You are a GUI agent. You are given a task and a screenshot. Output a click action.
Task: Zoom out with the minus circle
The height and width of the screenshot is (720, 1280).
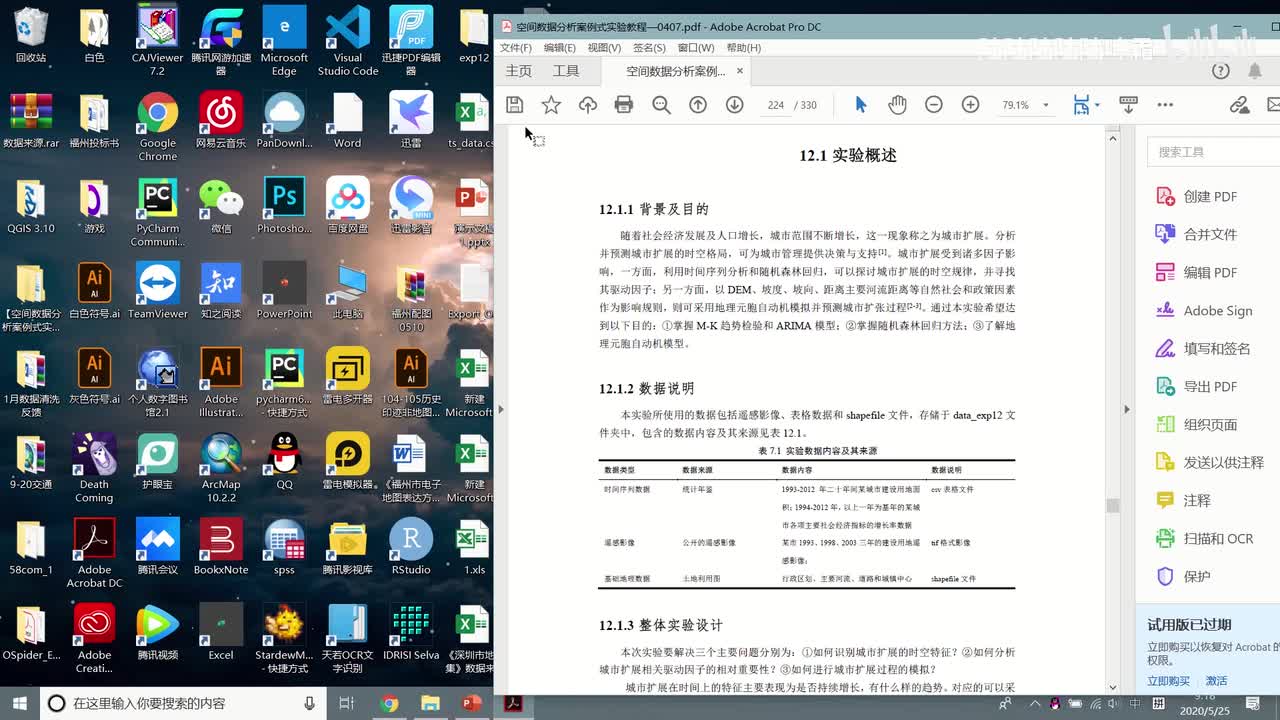[x=934, y=105]
